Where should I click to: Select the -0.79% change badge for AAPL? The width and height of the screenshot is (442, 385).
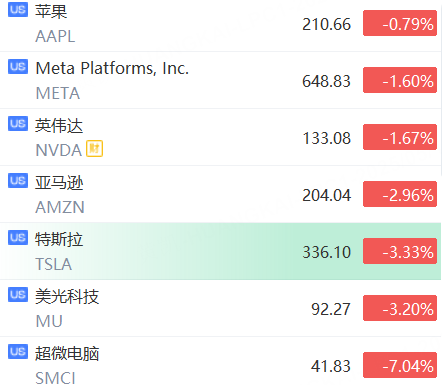pos(400,23)
